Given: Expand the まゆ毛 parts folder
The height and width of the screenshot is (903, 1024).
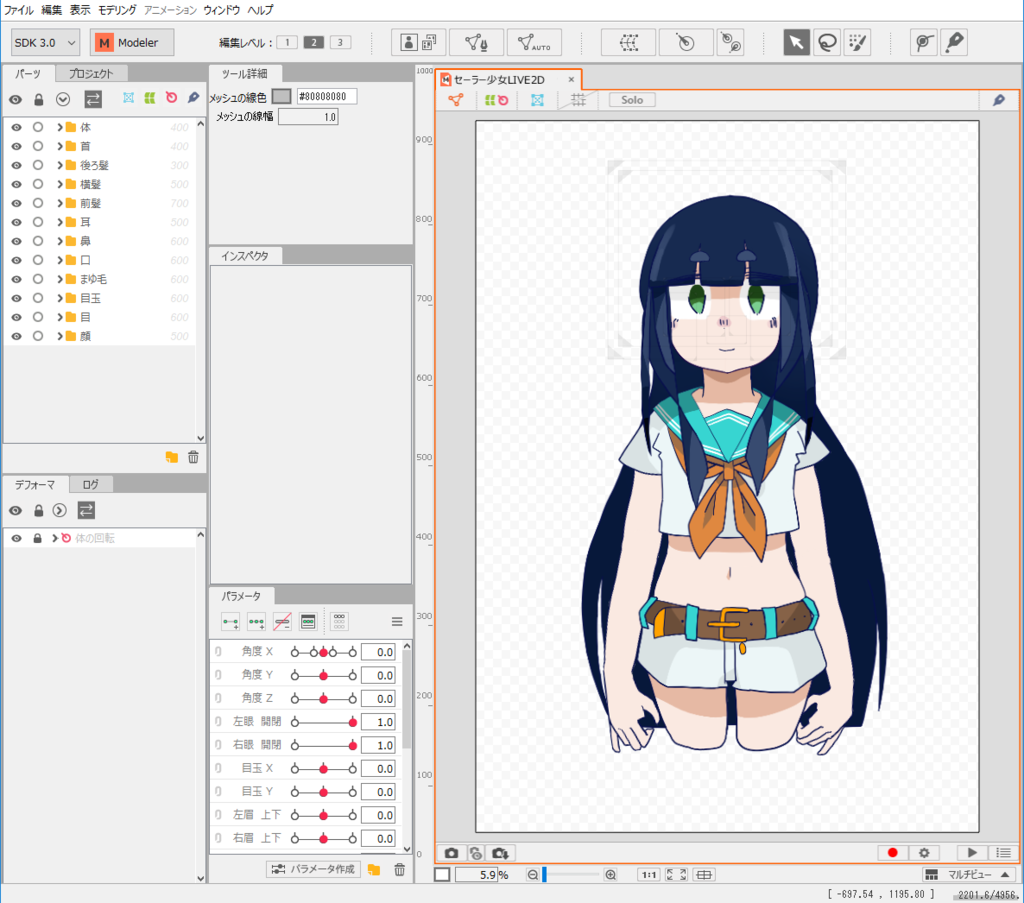Looking at the screenshot, I should pyautogui.click(x=59, y=279).
